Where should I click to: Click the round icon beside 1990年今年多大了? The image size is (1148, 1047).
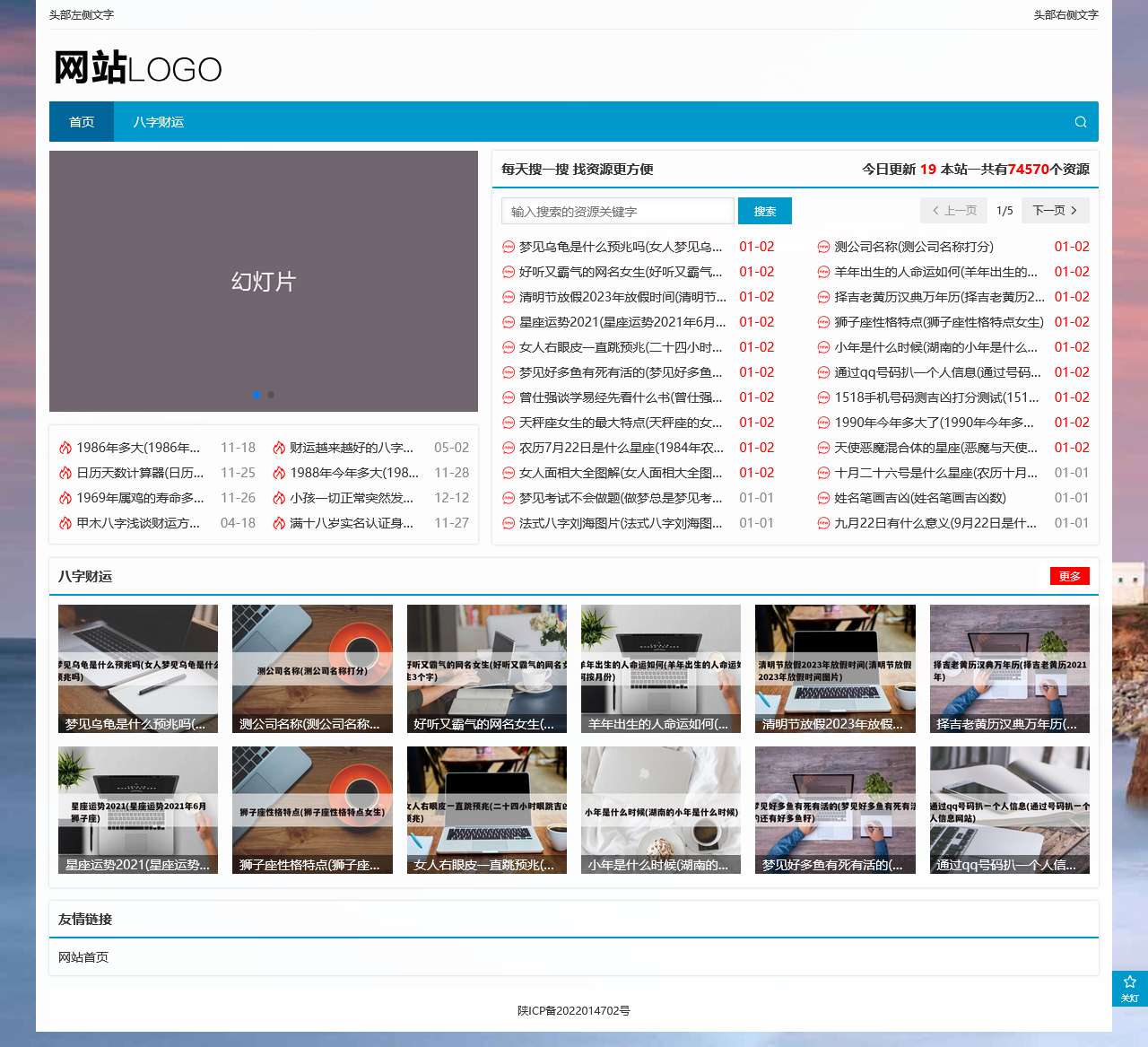click(x=823, y=423)
